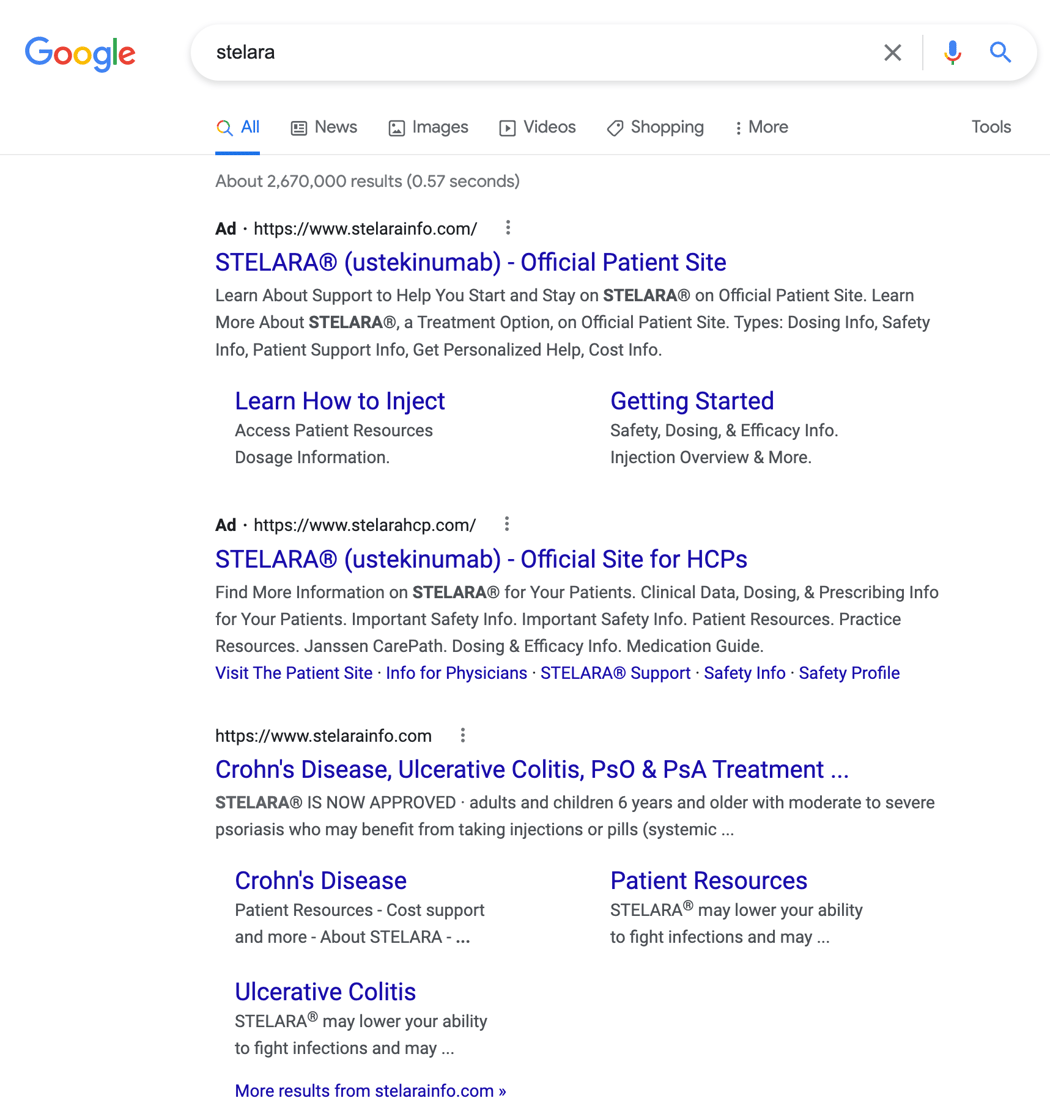Open options menu for stelarahcp.com ad
1050x1120 pixels.
tap(507, 525)
